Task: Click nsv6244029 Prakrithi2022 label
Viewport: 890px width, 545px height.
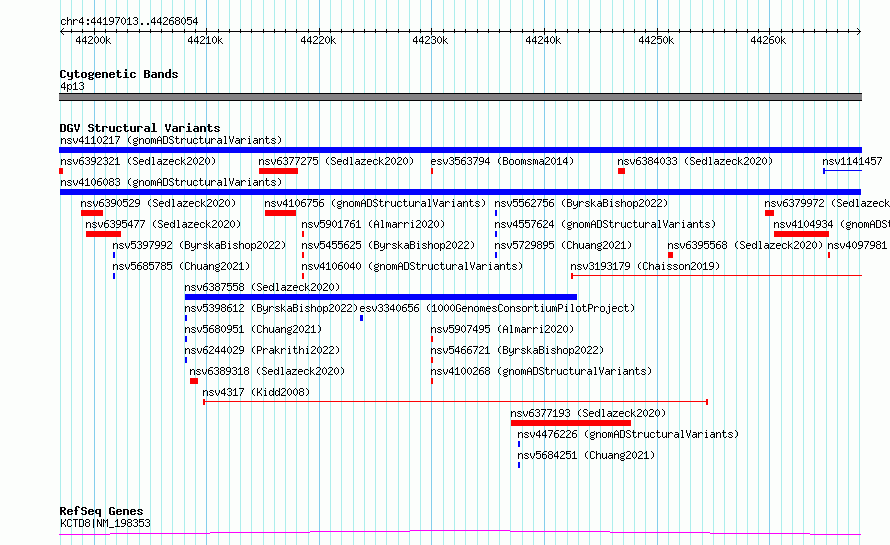Action: coord(262,350)
